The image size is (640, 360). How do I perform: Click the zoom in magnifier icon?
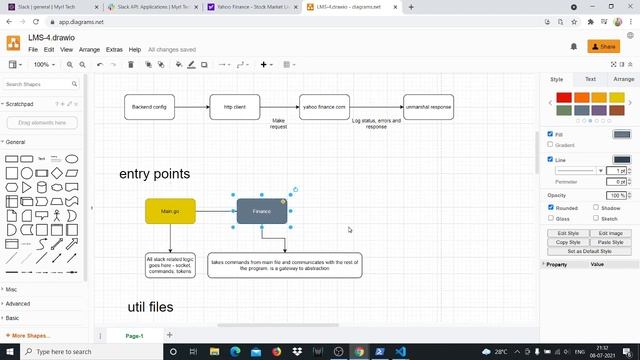tap(70, 64)
